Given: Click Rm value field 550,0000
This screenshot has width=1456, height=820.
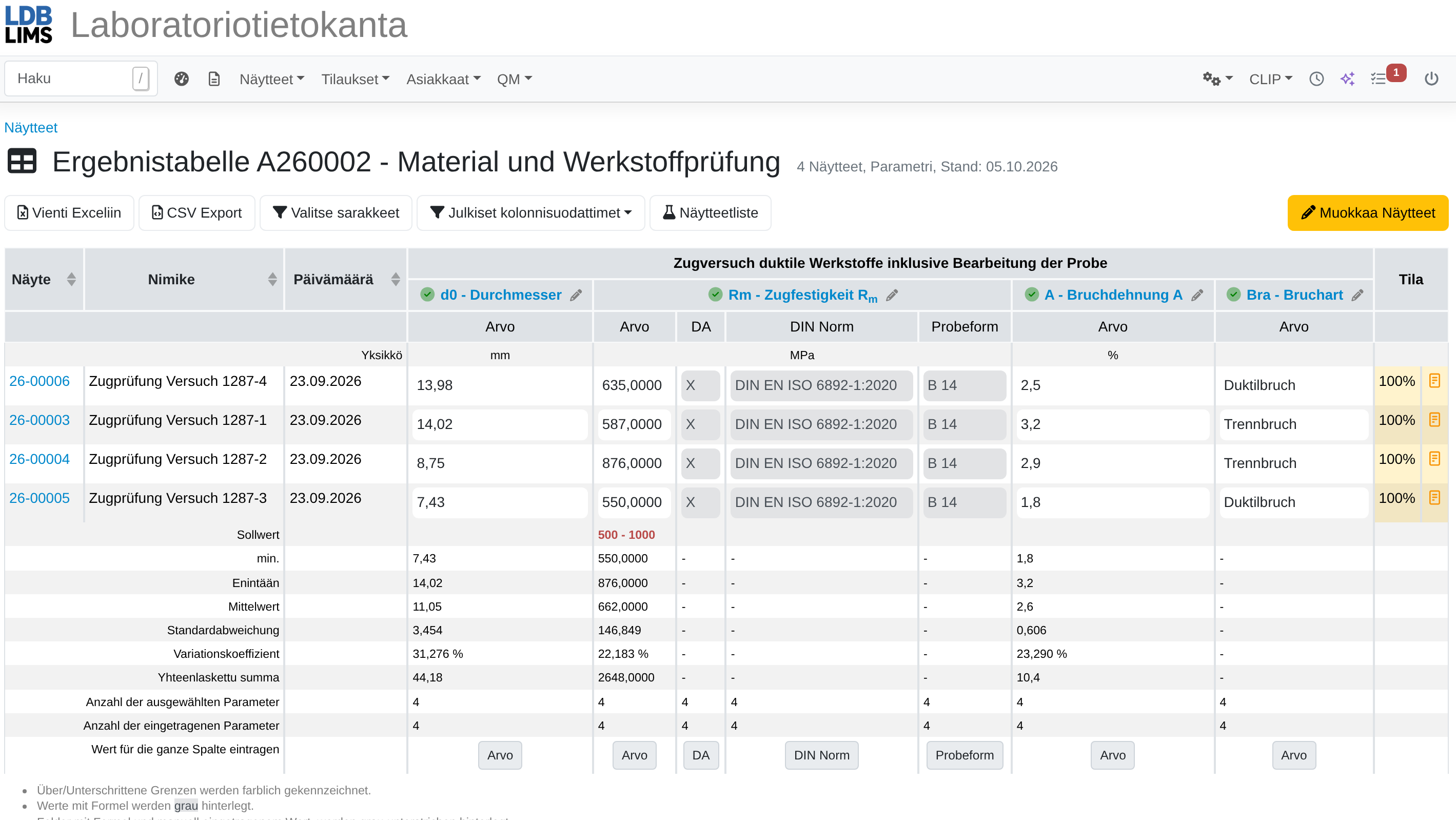Looking at the screenshot, I should [634, 502].
